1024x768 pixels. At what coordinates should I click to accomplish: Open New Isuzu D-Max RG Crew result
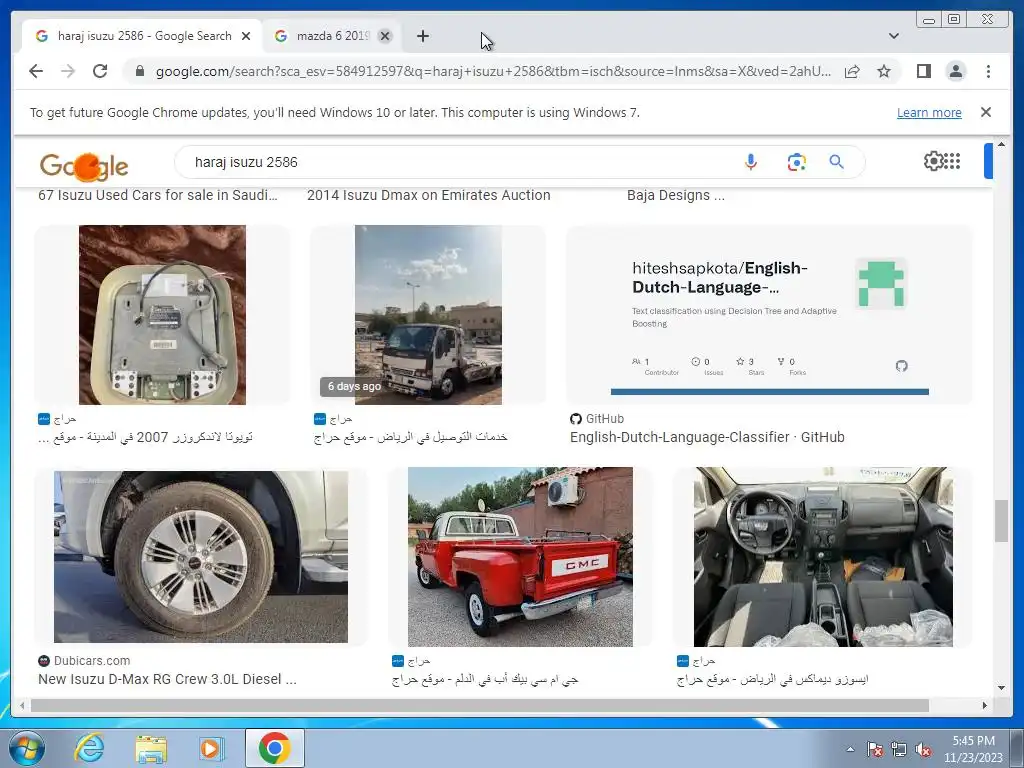167,679
